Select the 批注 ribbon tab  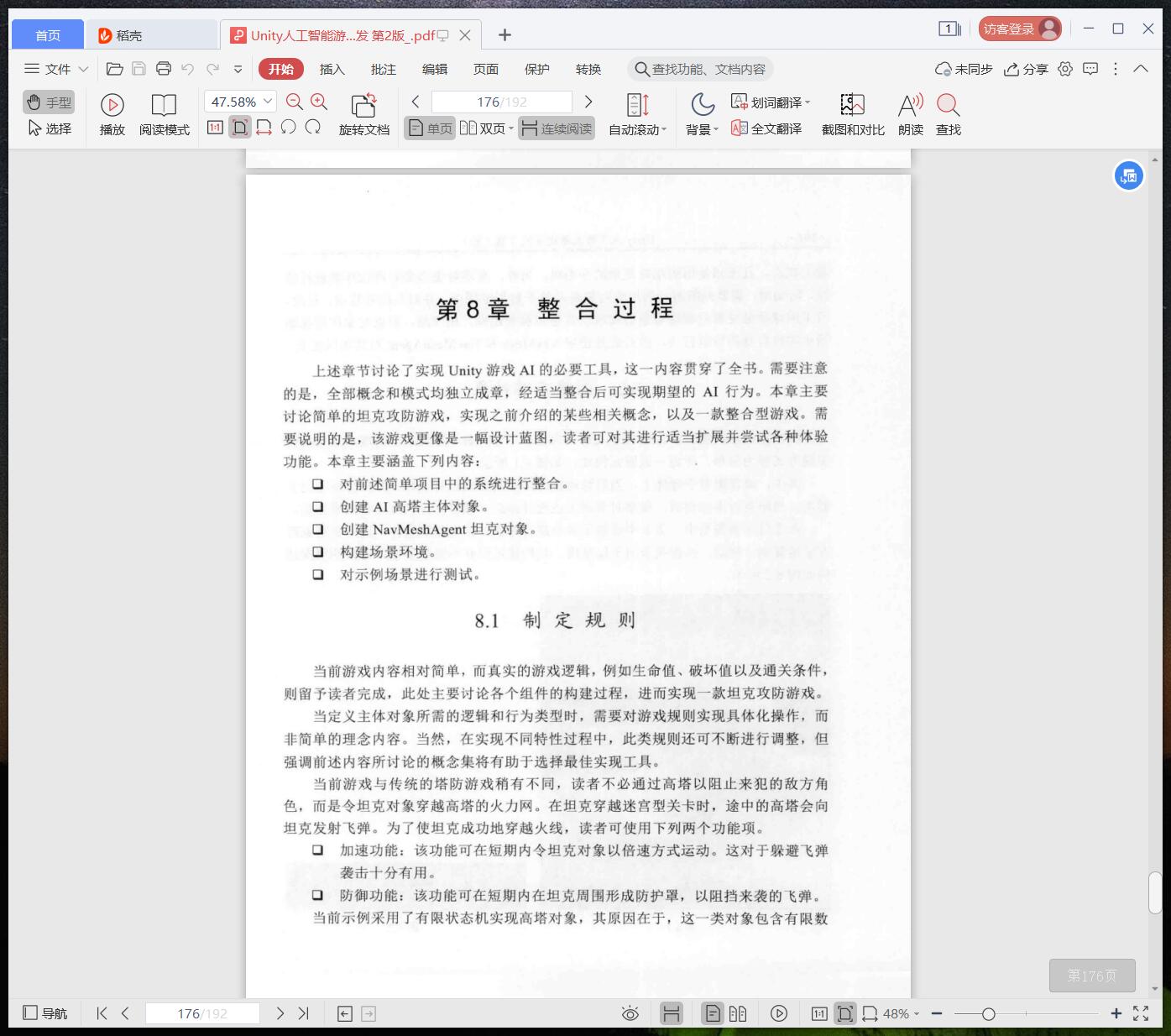(x=384, y=69)
